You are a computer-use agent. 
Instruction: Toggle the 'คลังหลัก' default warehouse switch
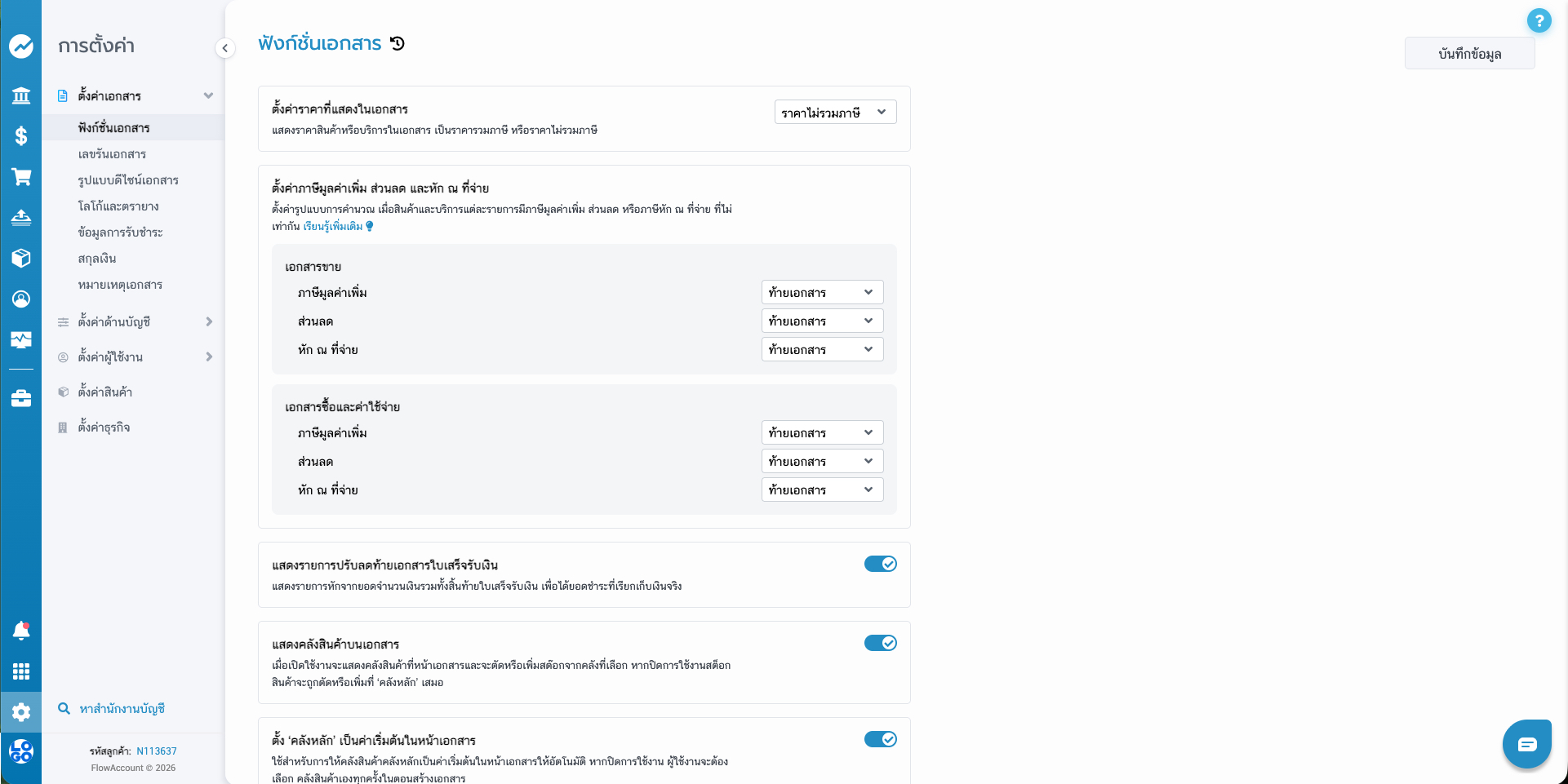click(880, 739)
